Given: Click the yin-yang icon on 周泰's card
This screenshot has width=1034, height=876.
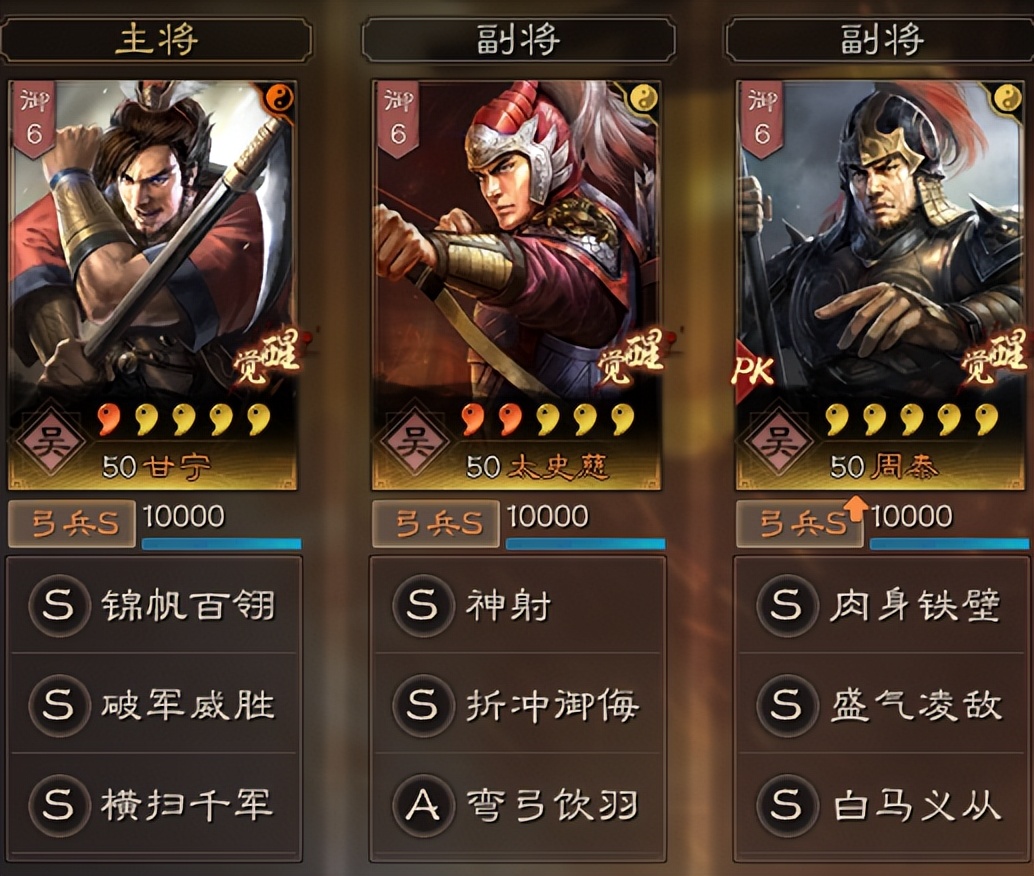Looking at the screenshot, I should pos(1007,98).
